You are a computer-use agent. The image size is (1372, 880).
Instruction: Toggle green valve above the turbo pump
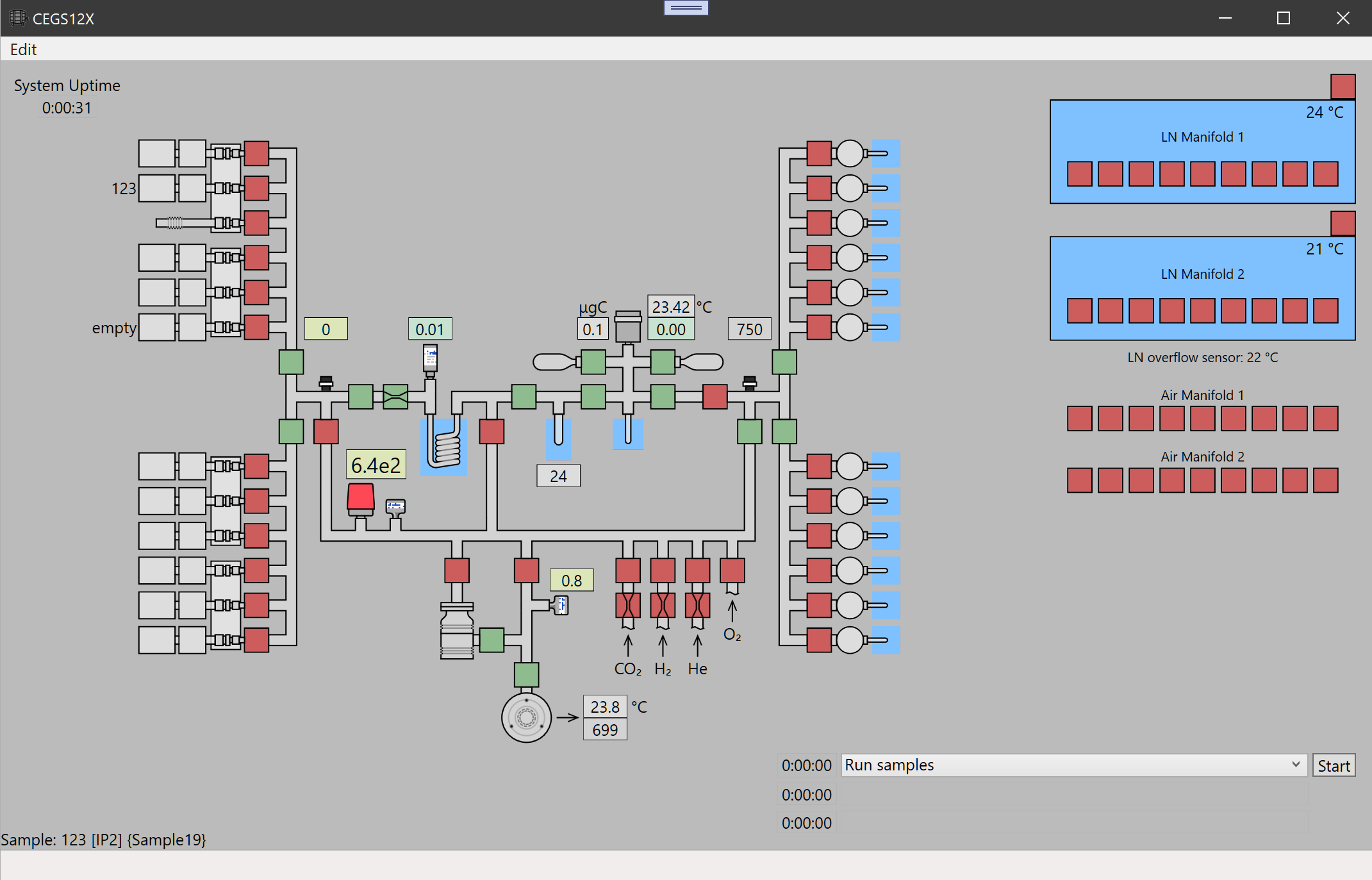526,674
